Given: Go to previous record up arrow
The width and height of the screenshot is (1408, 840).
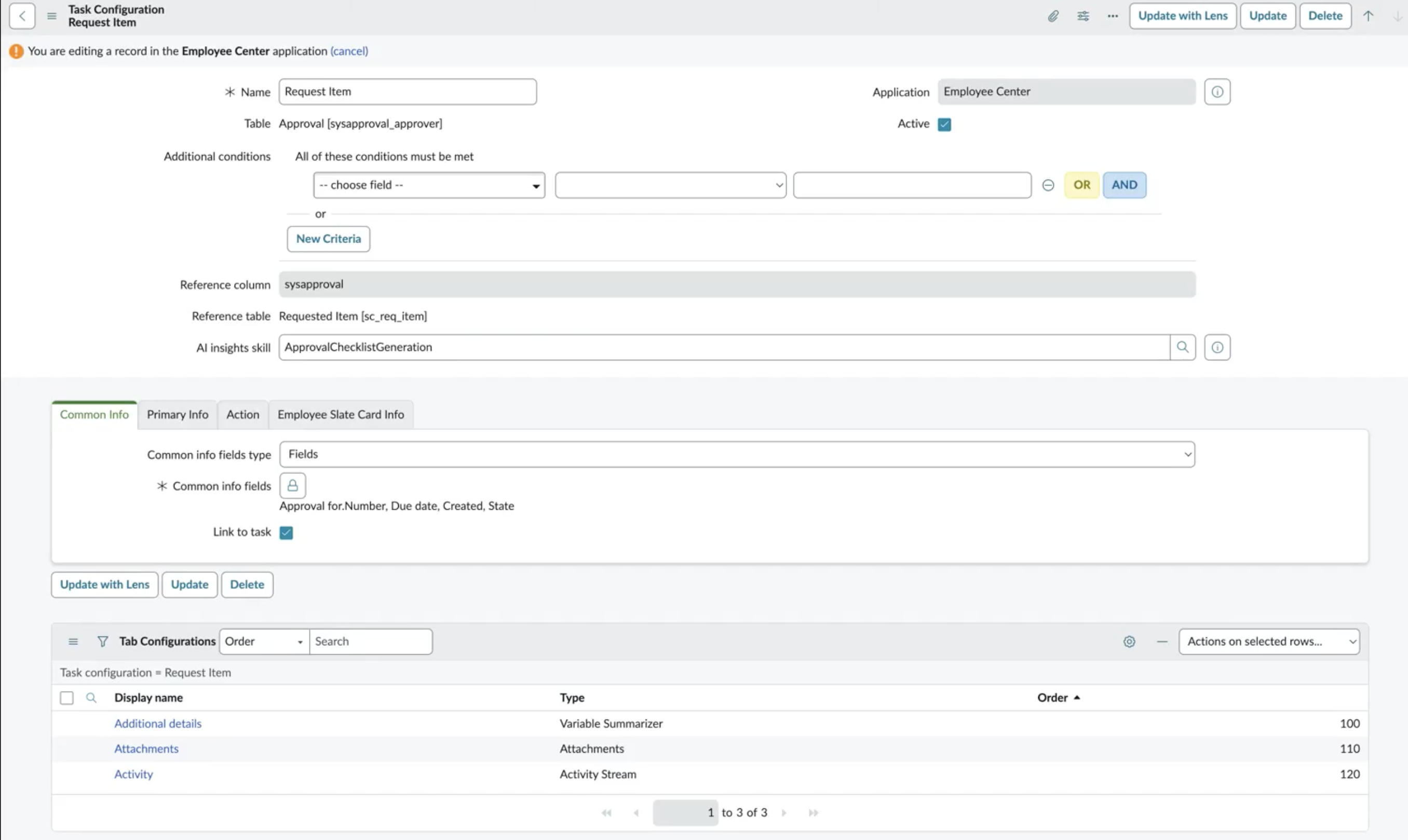Looking at the screenshot, I should coord(1369,16).
